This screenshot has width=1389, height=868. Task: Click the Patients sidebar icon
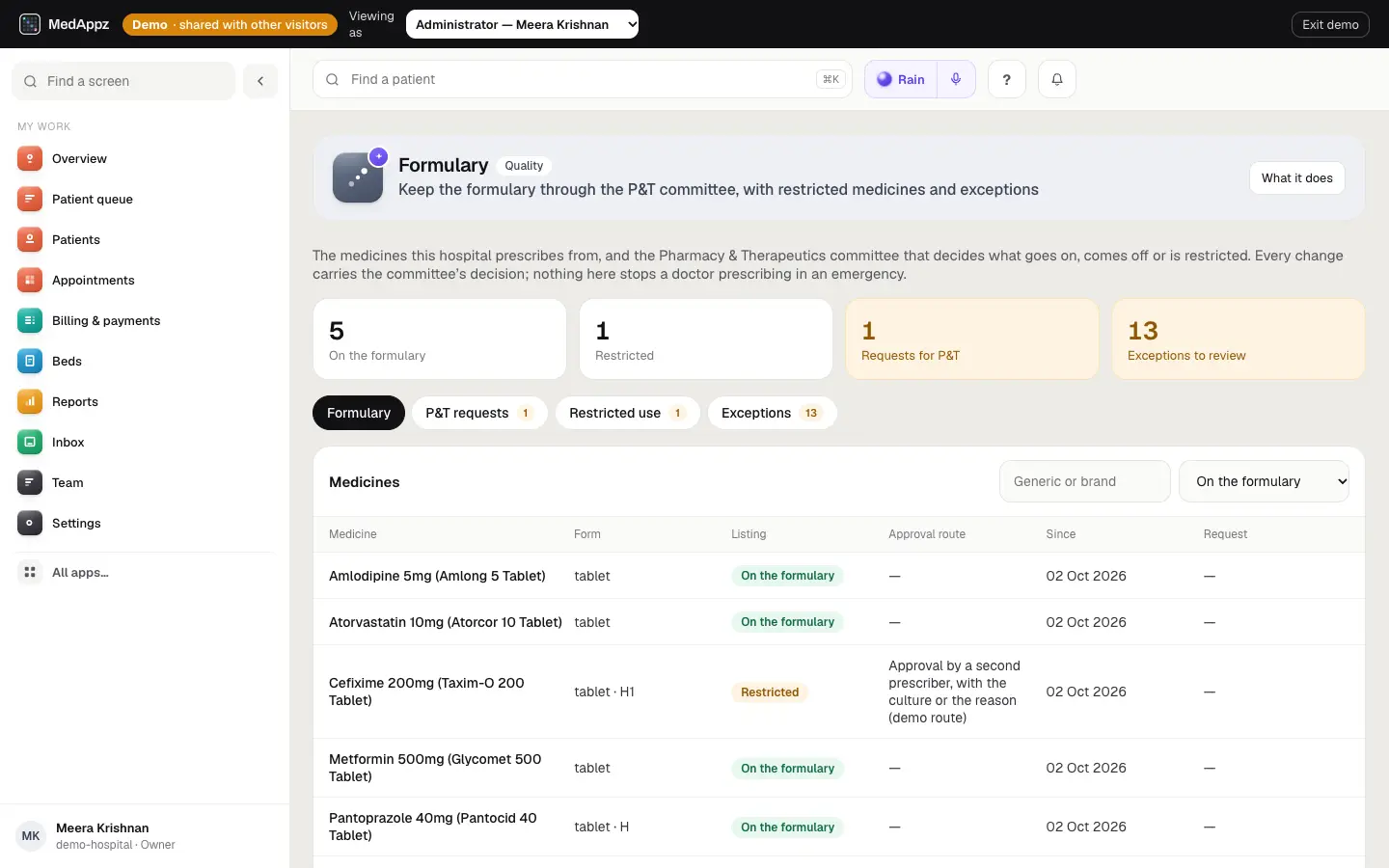(30, 240)
